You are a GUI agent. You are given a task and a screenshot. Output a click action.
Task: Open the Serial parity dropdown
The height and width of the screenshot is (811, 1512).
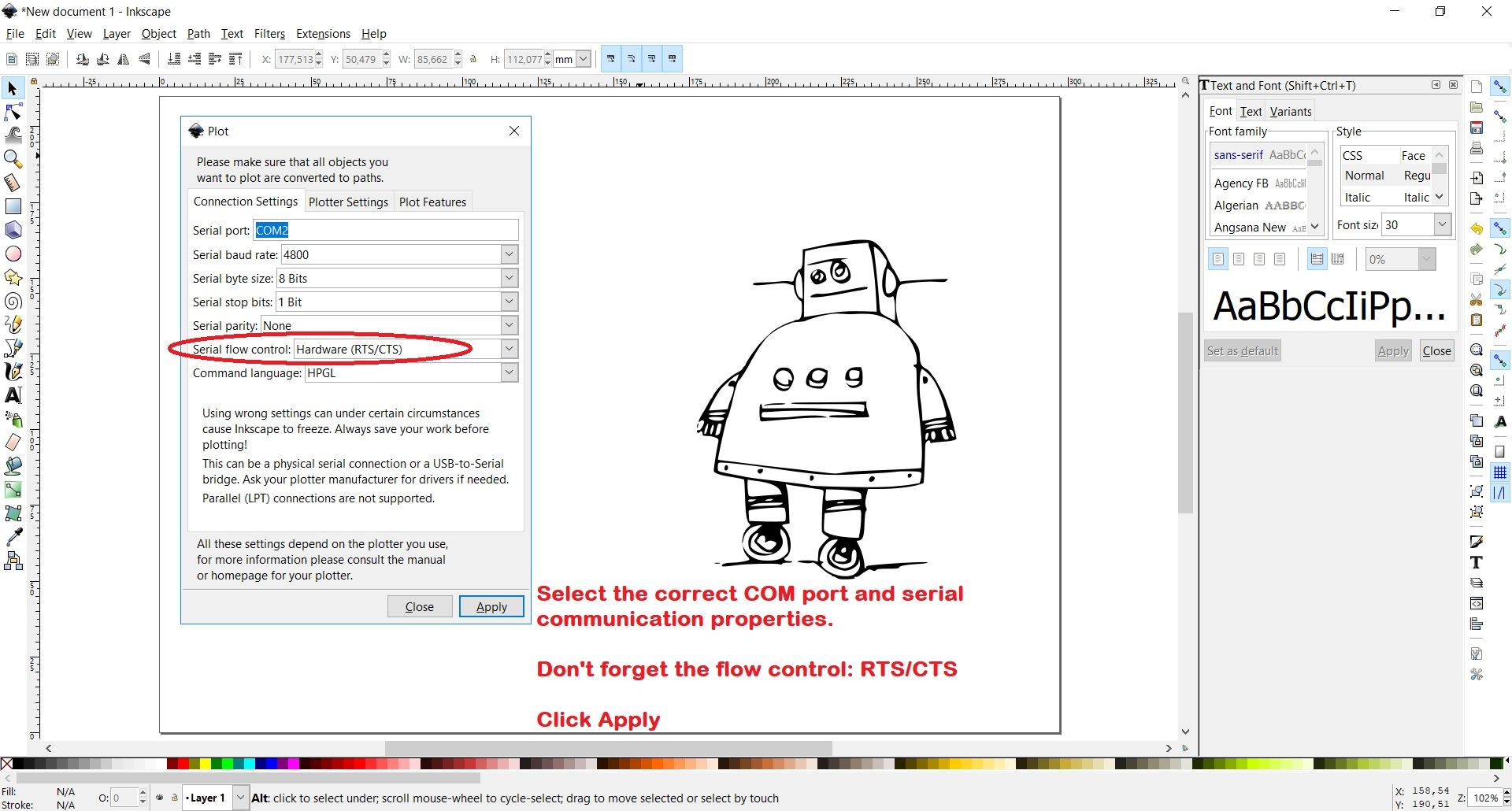pos(509,325)
